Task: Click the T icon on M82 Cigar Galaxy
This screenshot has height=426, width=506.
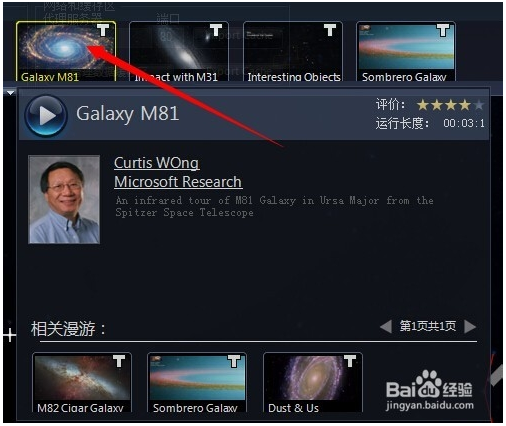Action: [x=119, y=361]
